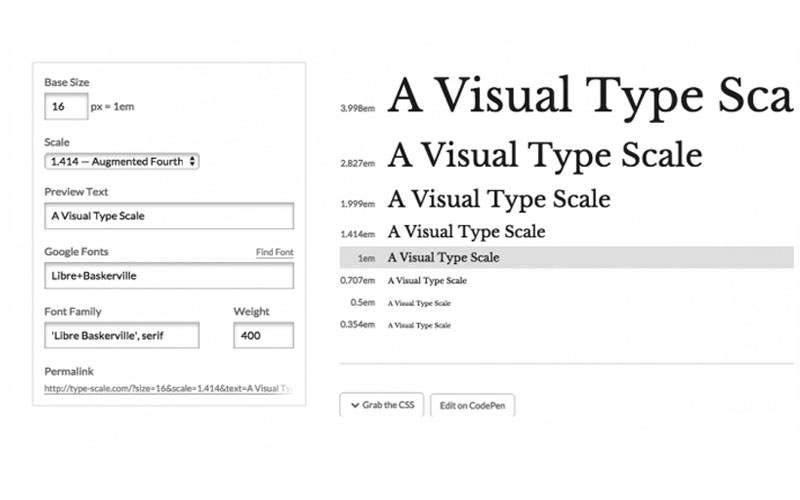Expand the Grab the CSS button
This screenshot has width=800, height=500.
(382, 405)
